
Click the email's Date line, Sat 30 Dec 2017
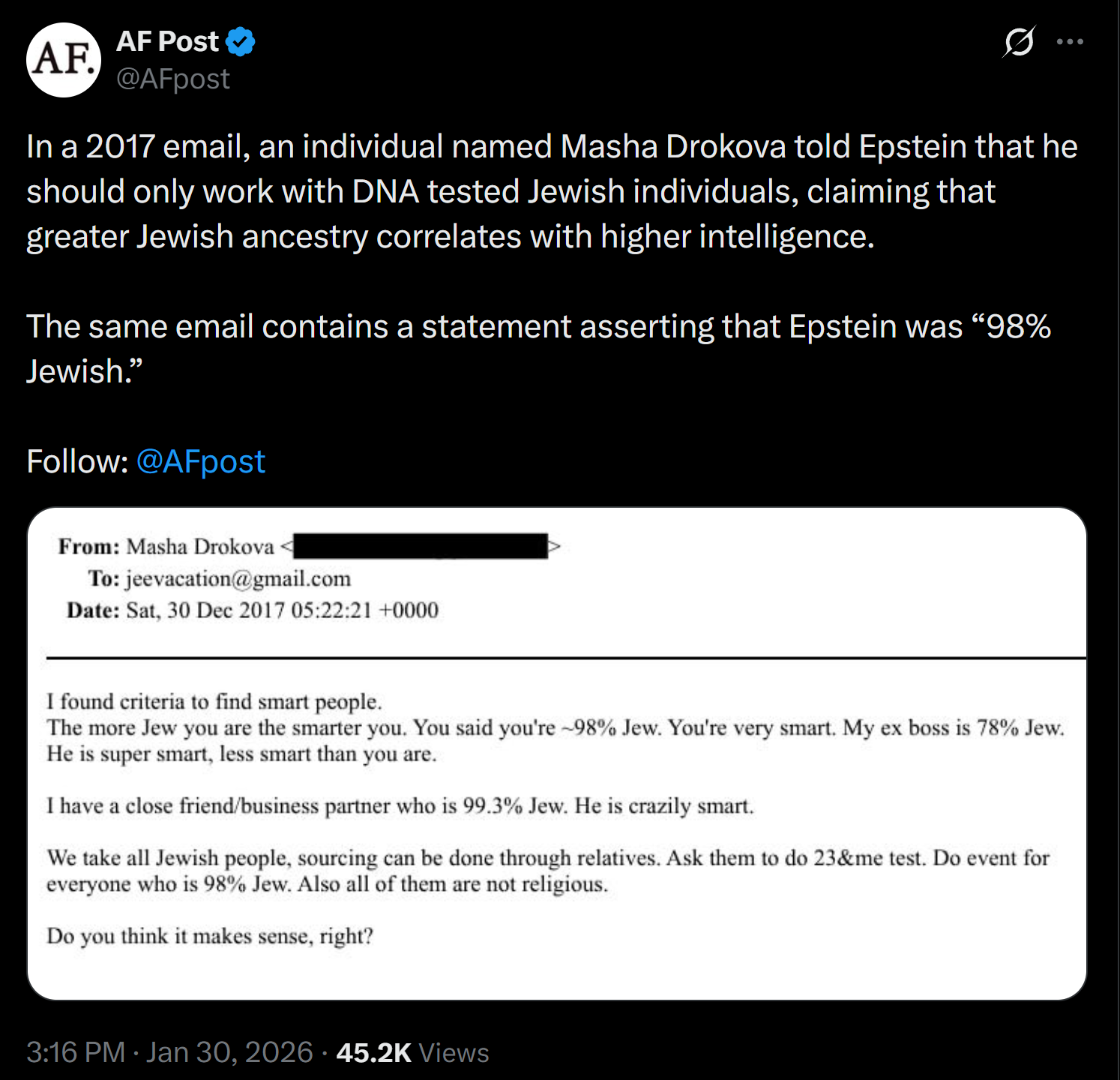[x=253, y=610]
